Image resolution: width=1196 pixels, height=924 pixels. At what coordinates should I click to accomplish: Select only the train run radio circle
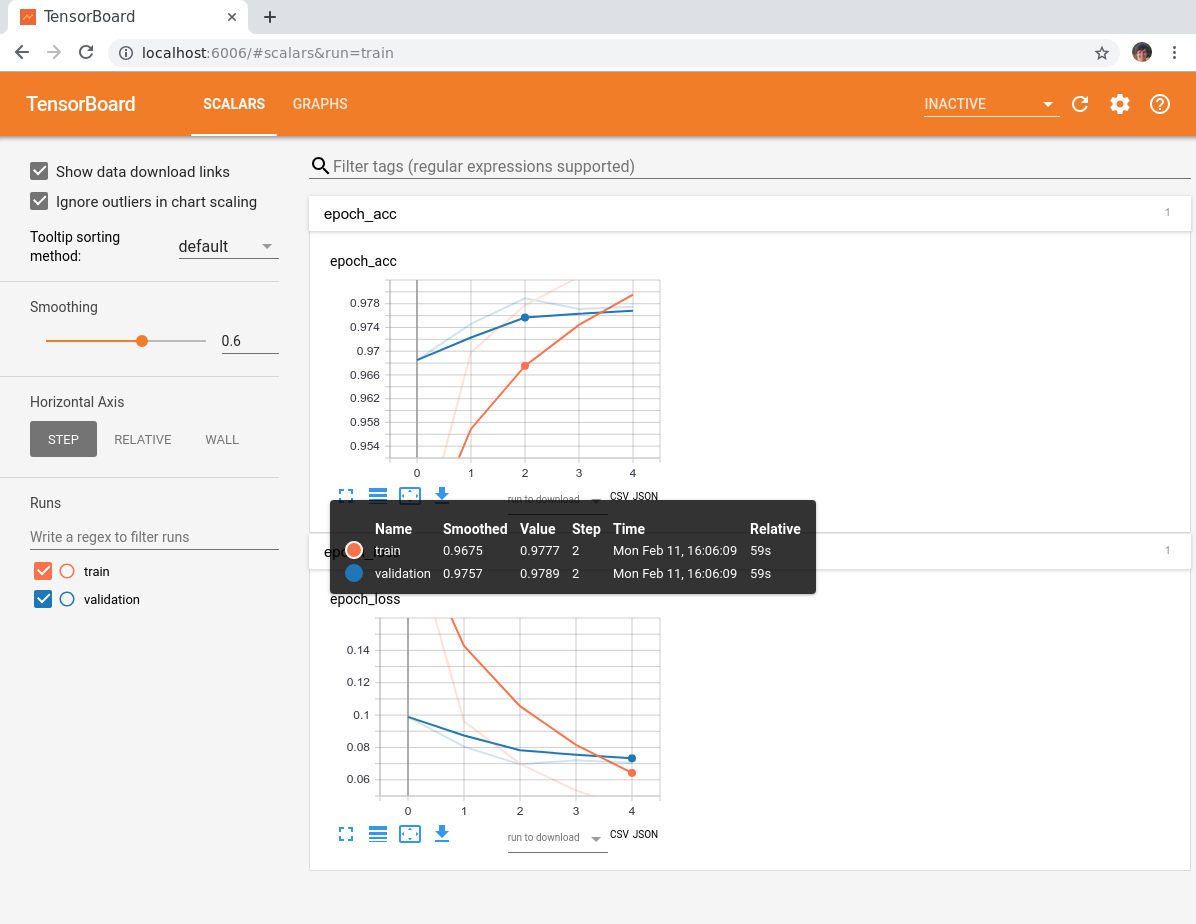point(67,571)
